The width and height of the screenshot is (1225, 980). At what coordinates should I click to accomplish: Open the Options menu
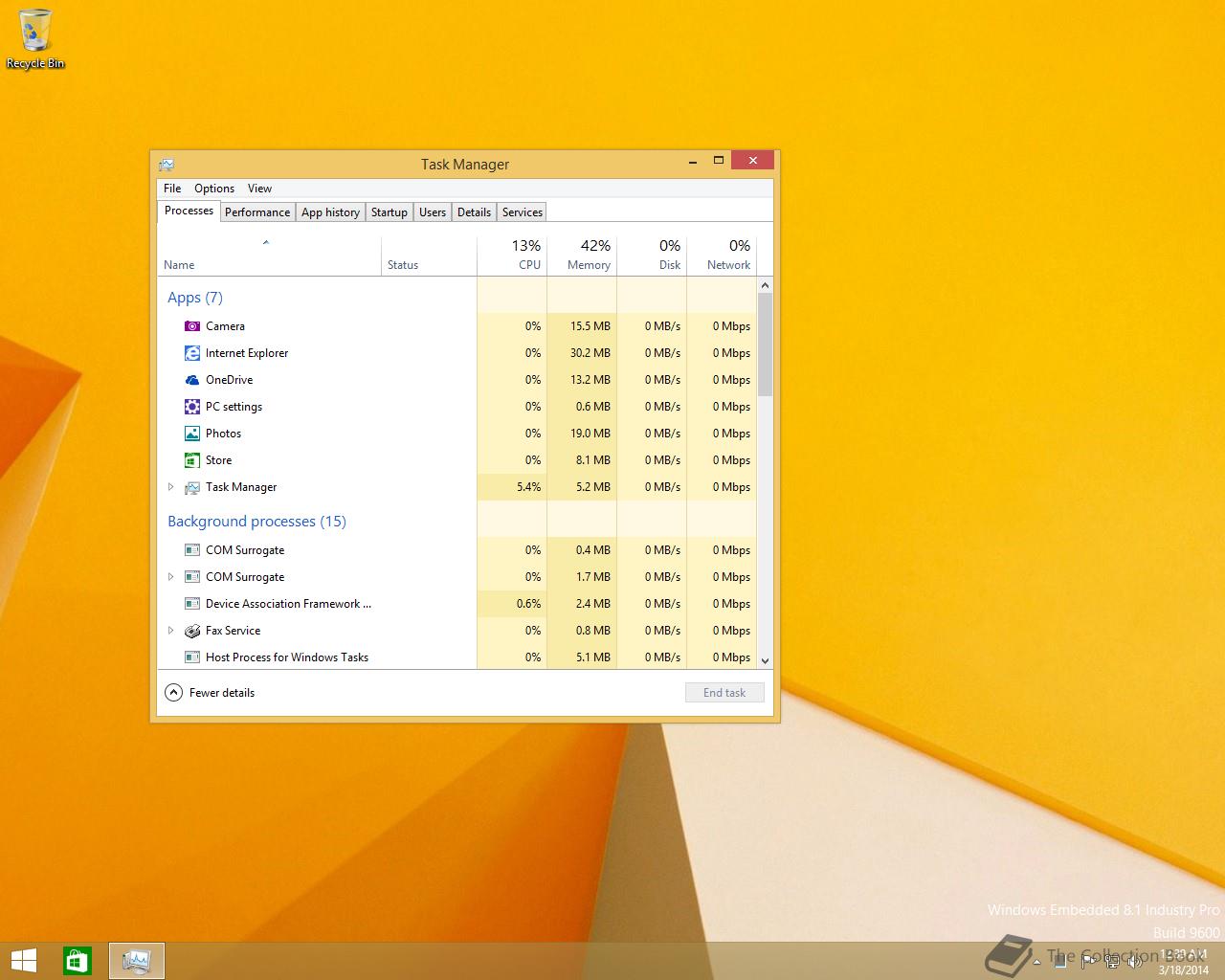(x=214, y=189)
